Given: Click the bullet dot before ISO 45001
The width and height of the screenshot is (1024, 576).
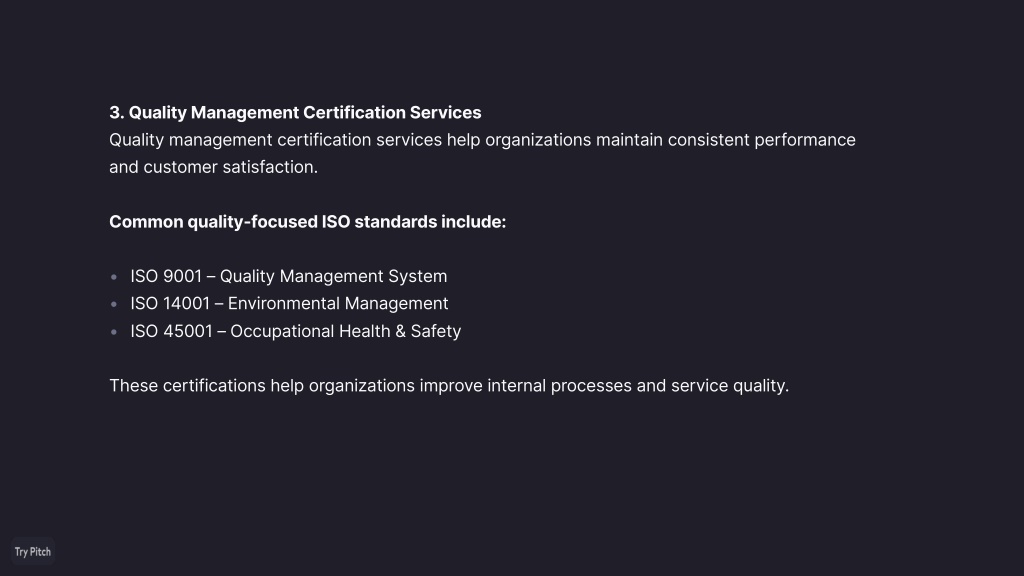Looking at the screenshot, I should [x=114, y=332].
